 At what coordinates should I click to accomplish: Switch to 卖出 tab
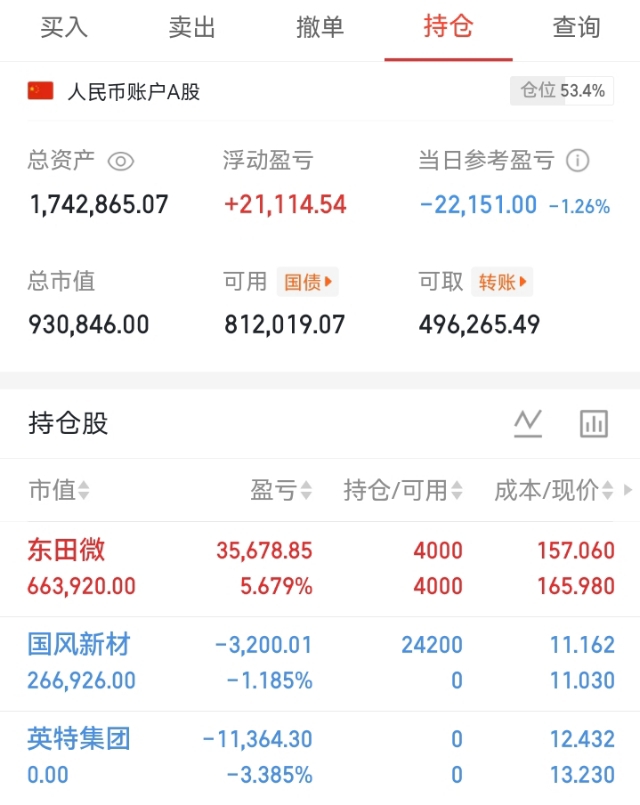click(x=192, y=27)
